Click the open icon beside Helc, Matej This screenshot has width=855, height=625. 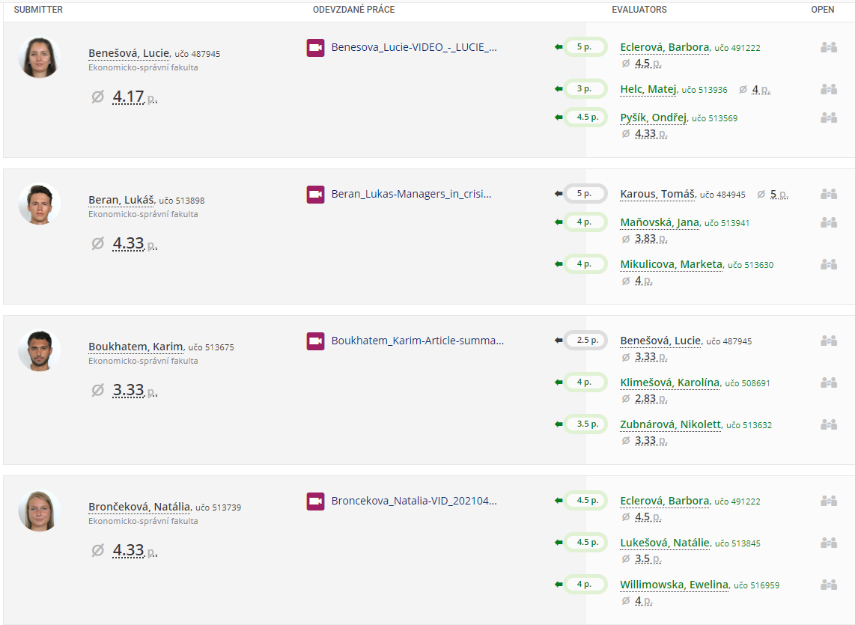(828, 89)
